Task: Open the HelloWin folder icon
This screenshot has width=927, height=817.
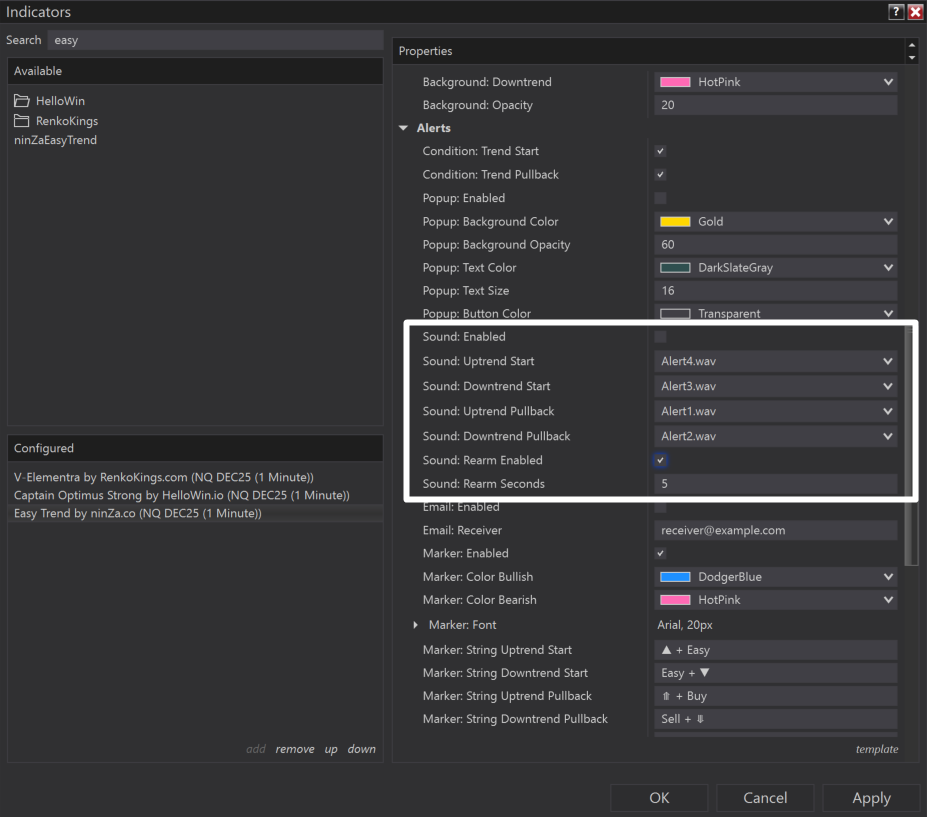Action: 22,100
